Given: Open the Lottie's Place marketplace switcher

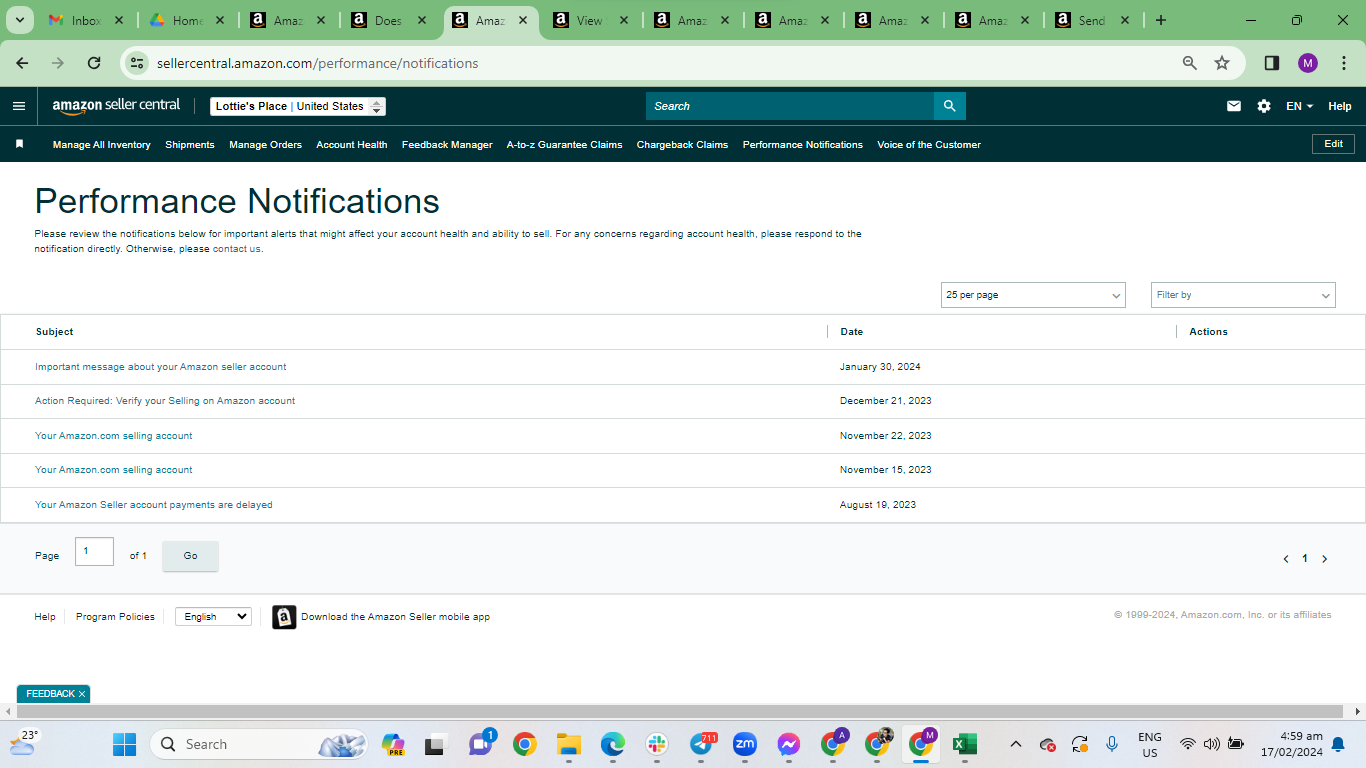Looking at the screenshot, I should click(x=298, y=106).
